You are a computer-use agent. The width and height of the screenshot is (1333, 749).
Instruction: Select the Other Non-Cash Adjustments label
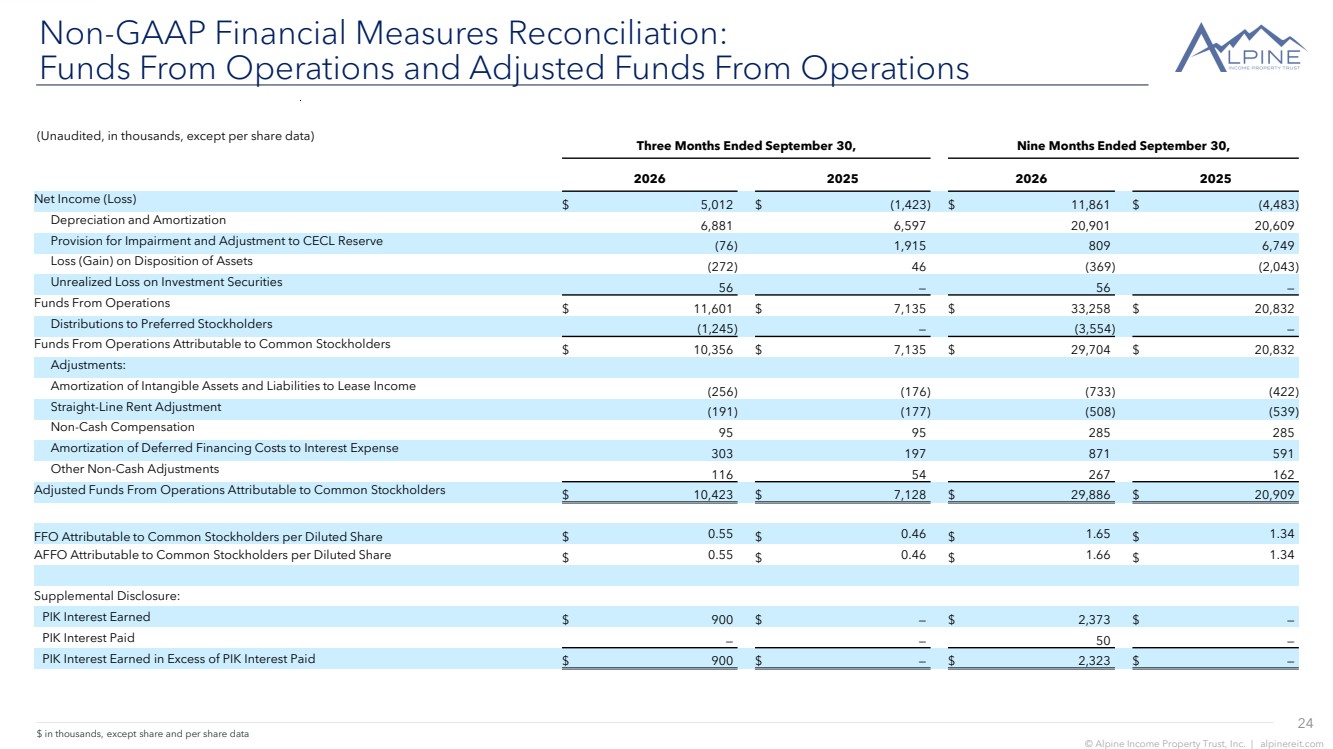(134, 469)
